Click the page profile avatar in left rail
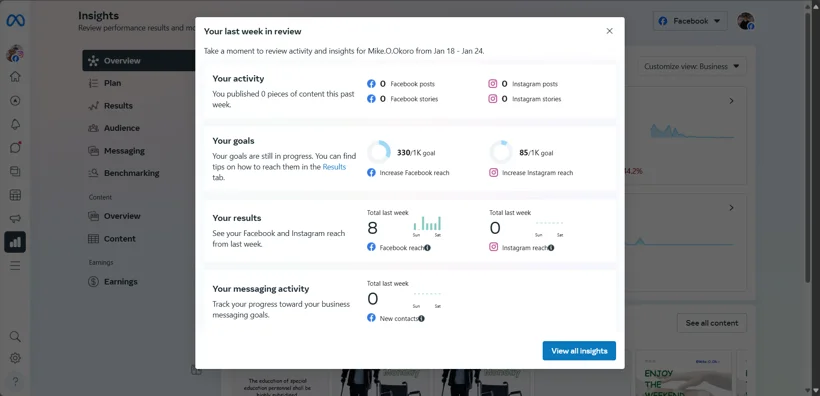Screen dimensions: 820x396 click(15, 53)
